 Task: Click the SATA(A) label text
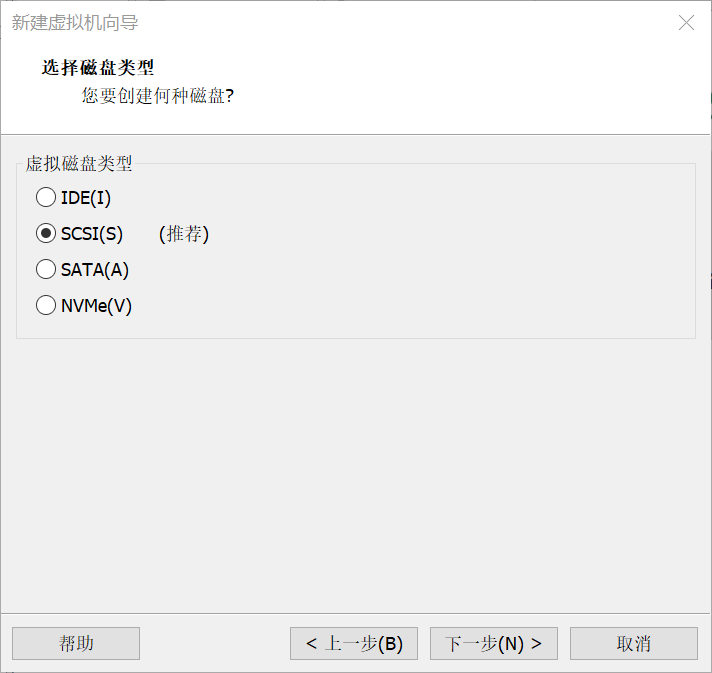point(95,270)
